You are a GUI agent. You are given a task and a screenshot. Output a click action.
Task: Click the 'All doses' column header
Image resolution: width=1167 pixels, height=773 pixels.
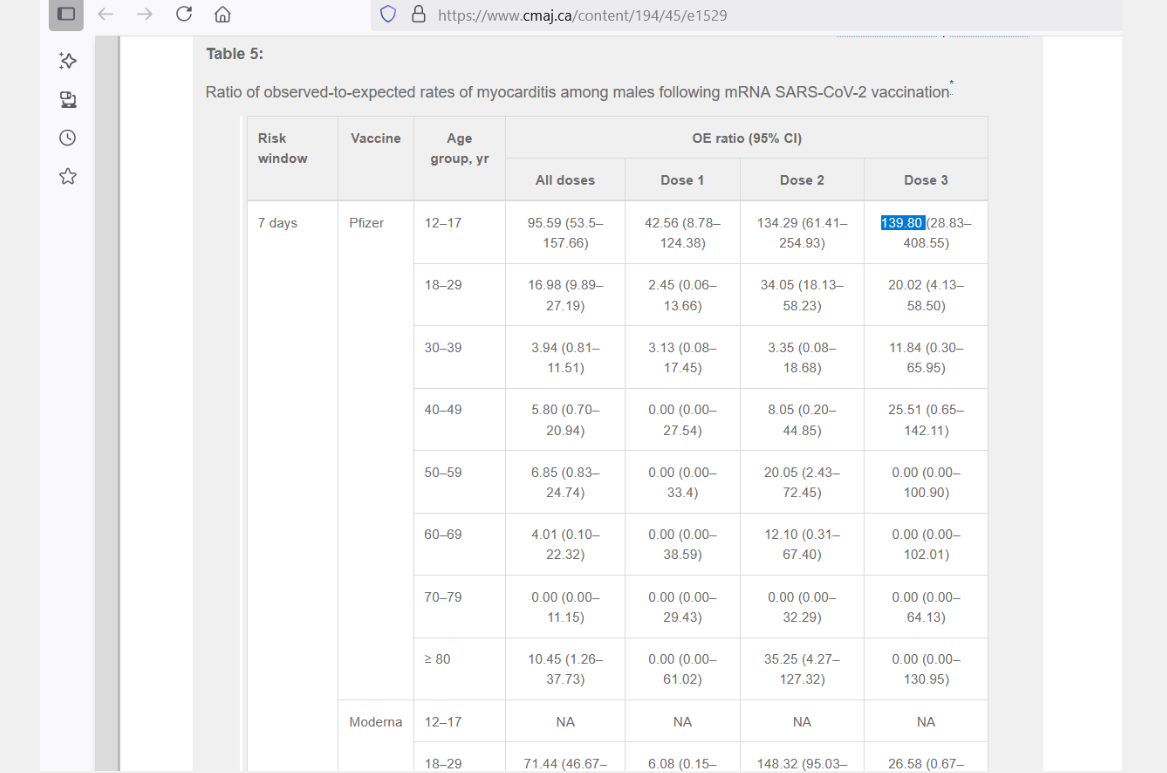pos(565,180)
